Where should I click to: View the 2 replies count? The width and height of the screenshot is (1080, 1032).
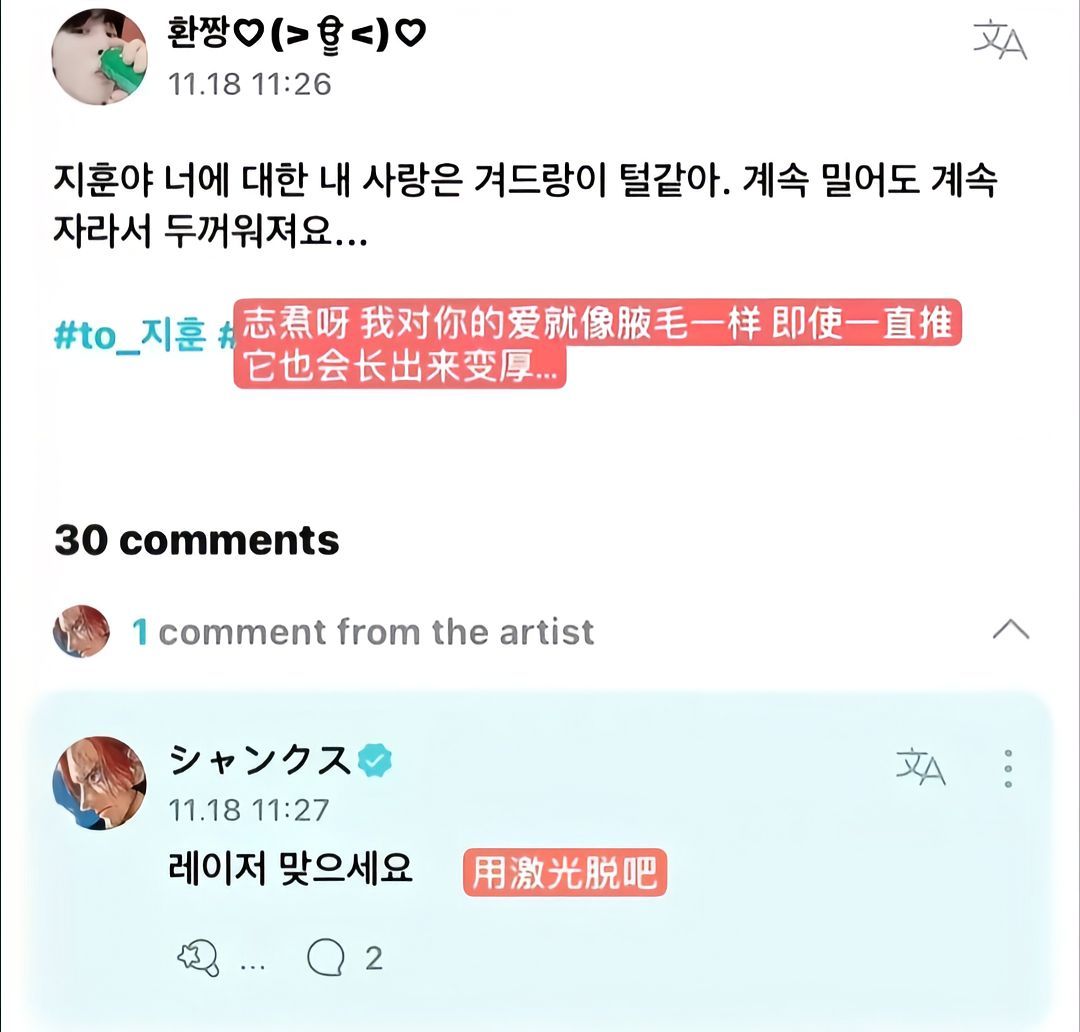(373, 959)
